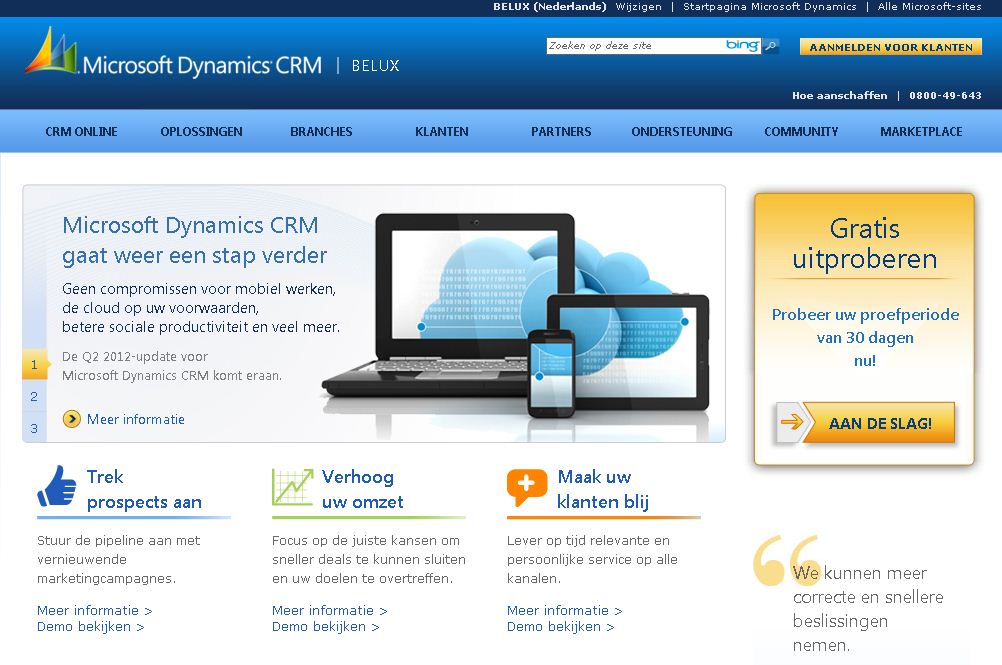Click the Aan de slag! button
Image resolution: width=1002 pixels, height=665 pixels.
click(865, 422)
